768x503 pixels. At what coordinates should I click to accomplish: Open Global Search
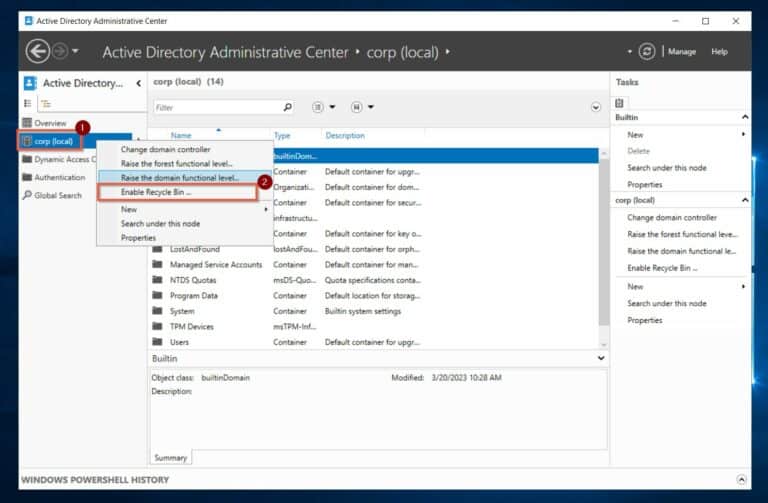point(52,195)
